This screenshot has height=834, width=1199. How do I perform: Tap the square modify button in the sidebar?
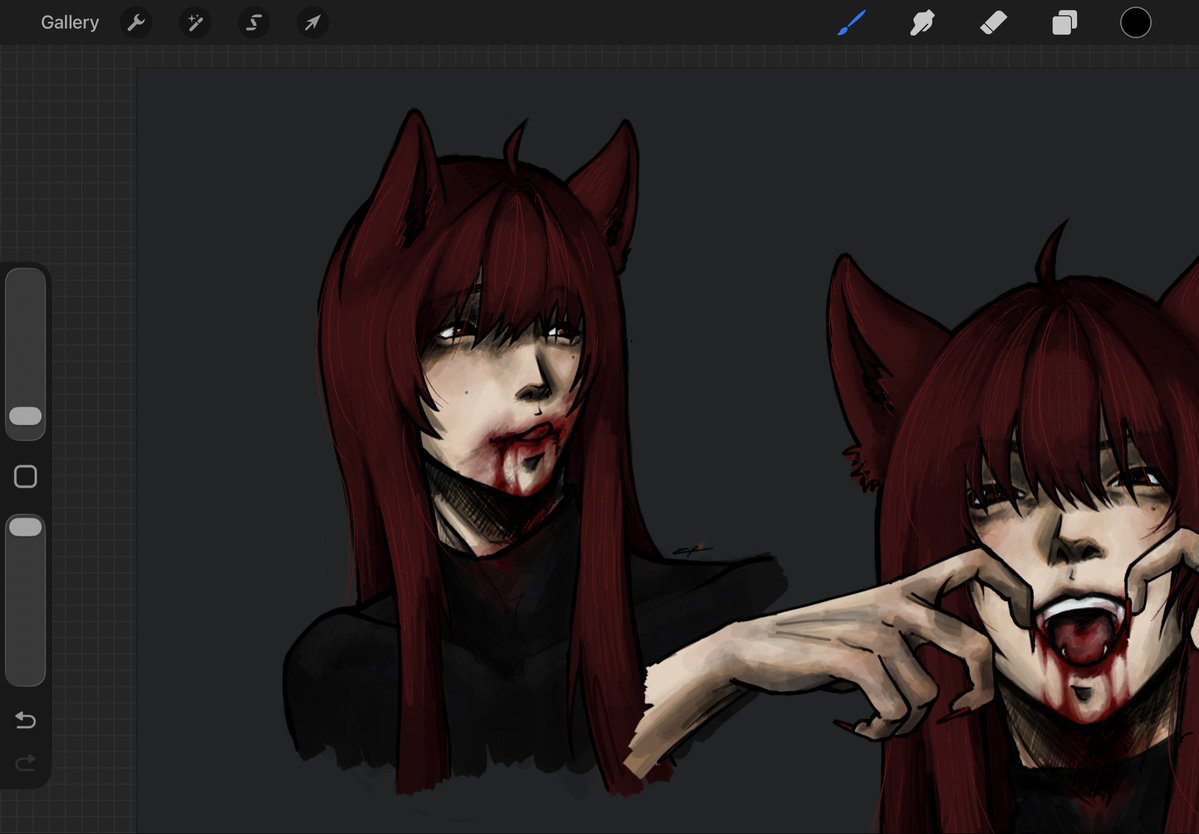tap(25, 476)
